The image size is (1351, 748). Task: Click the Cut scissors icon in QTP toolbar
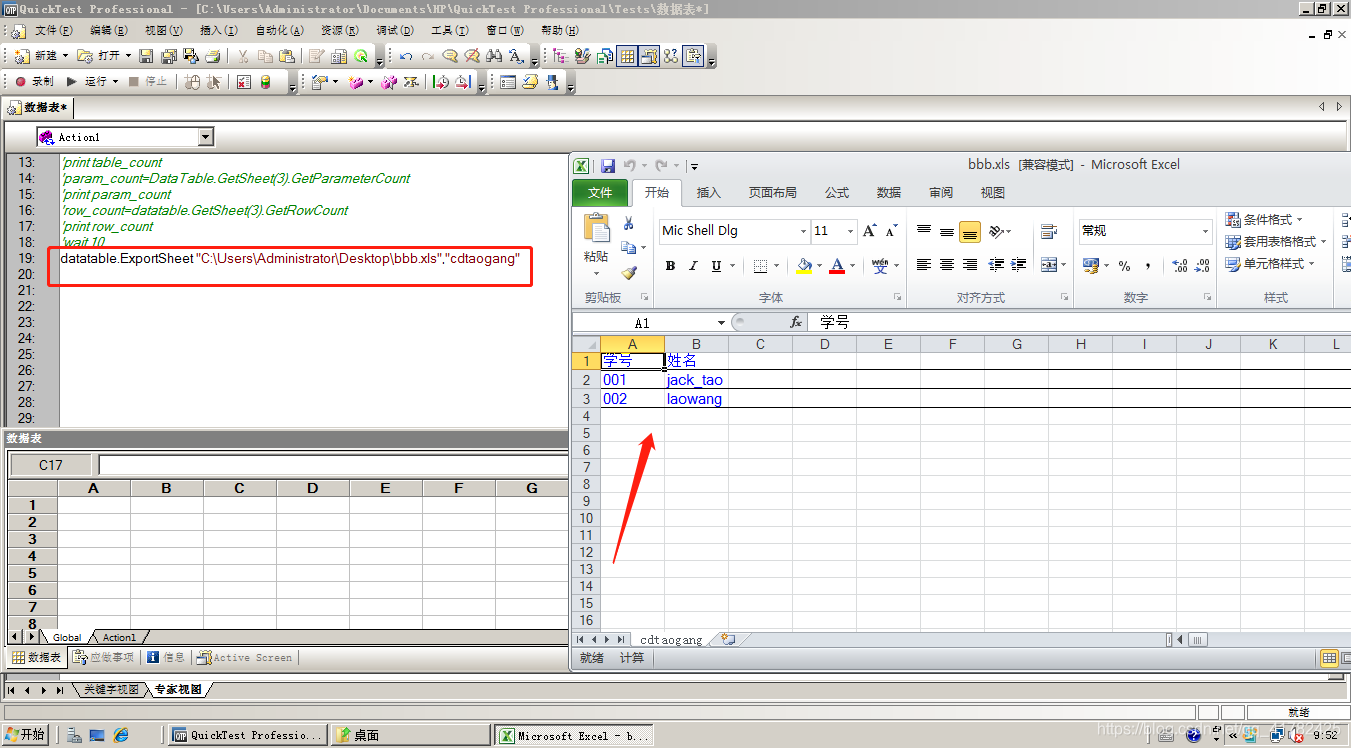(243, 56)
